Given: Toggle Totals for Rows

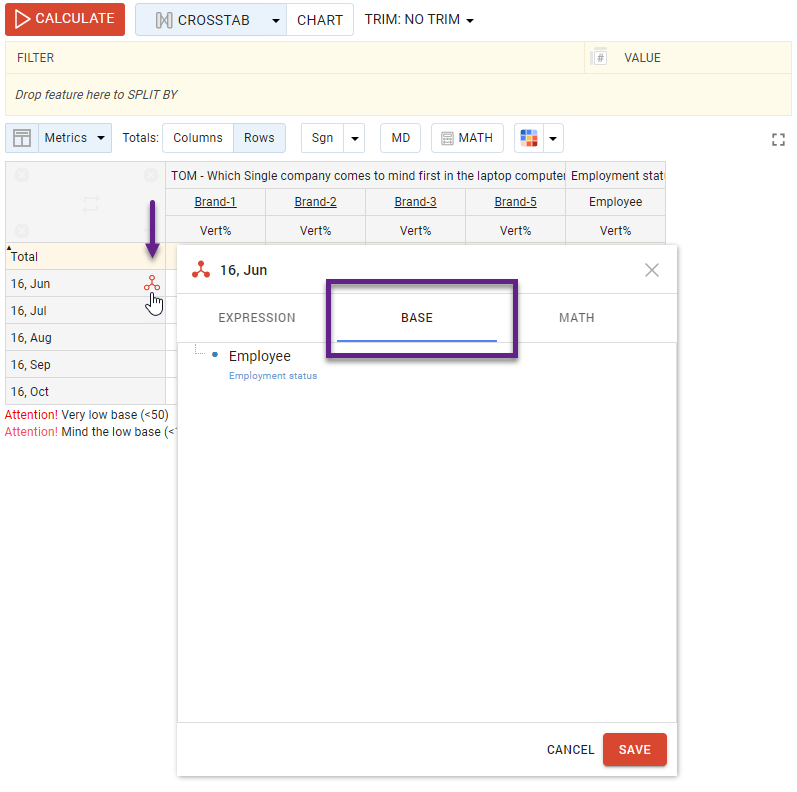Looking at the screenshot, I should [x=259, y=138].
